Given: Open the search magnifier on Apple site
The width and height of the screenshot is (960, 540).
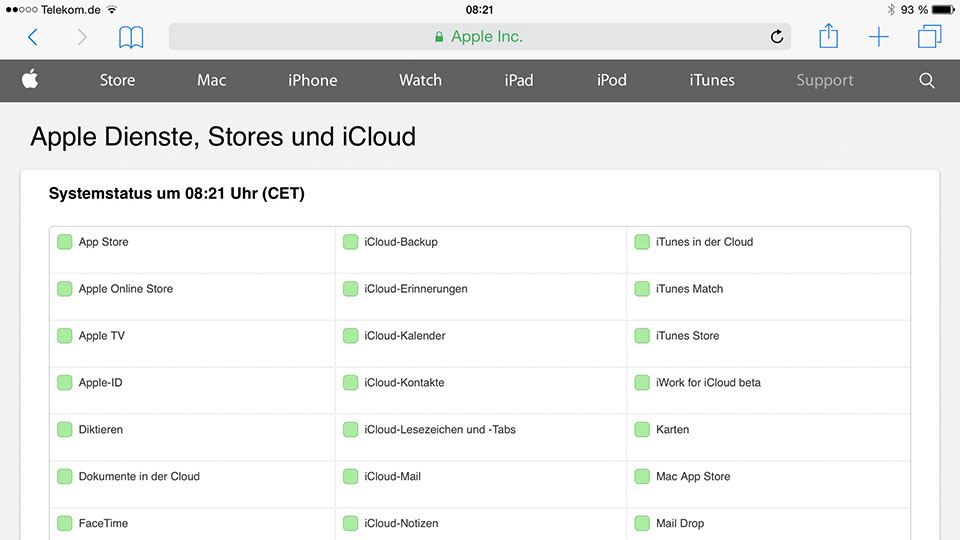Looking at the screenshot, I should [x=927, y=81].
